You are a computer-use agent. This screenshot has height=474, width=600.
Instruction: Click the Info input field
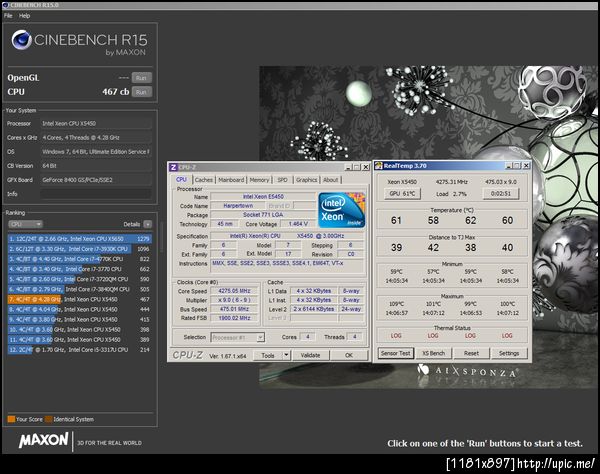point(96,194)
